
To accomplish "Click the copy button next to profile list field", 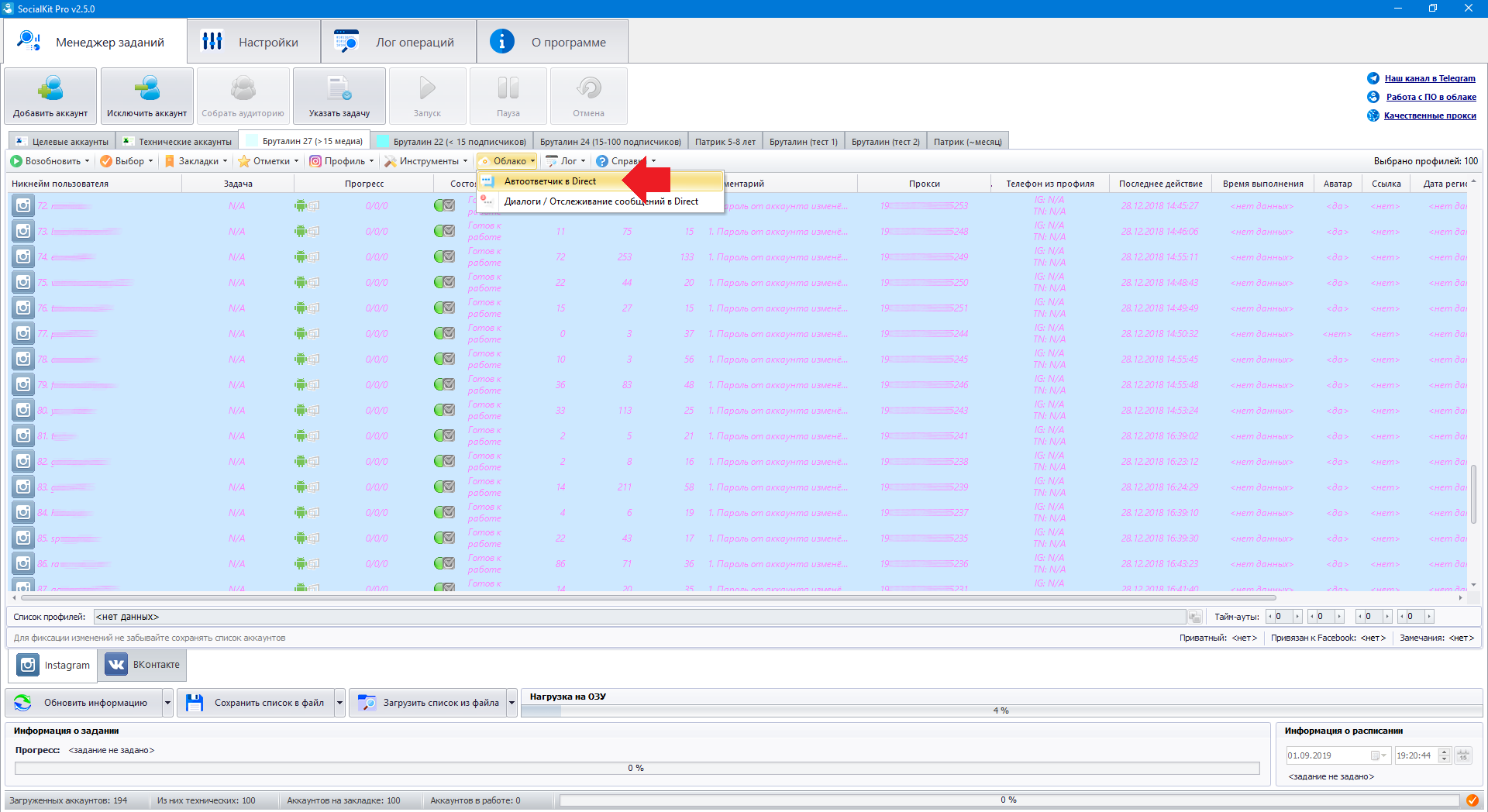I will tap(1194, 617).
